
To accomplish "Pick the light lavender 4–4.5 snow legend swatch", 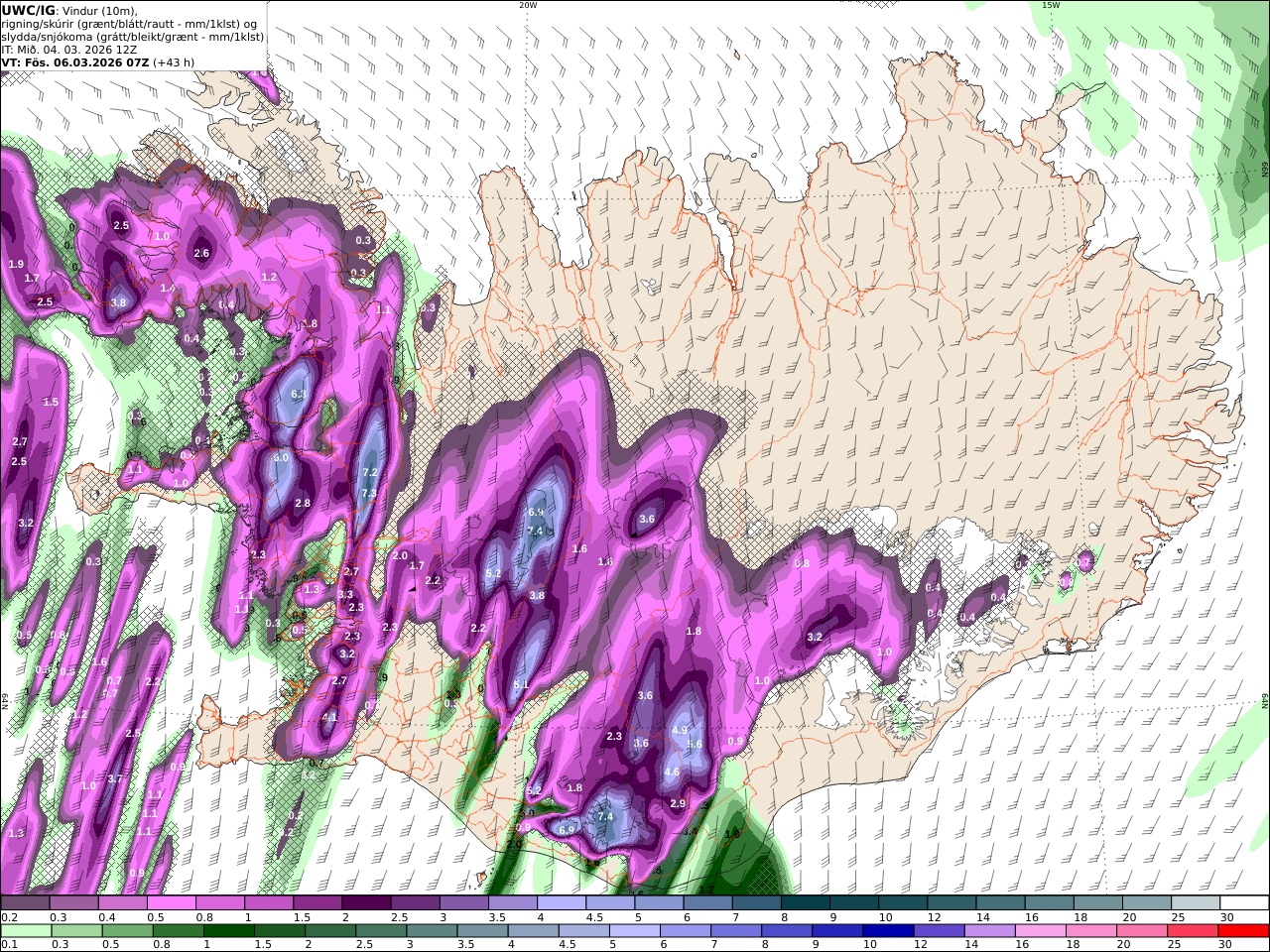I will click(560, 903).
